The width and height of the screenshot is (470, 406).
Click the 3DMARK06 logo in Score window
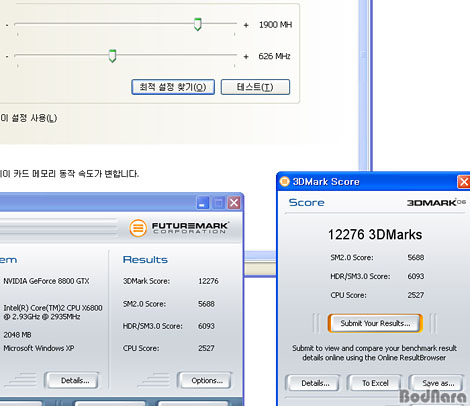436,202
